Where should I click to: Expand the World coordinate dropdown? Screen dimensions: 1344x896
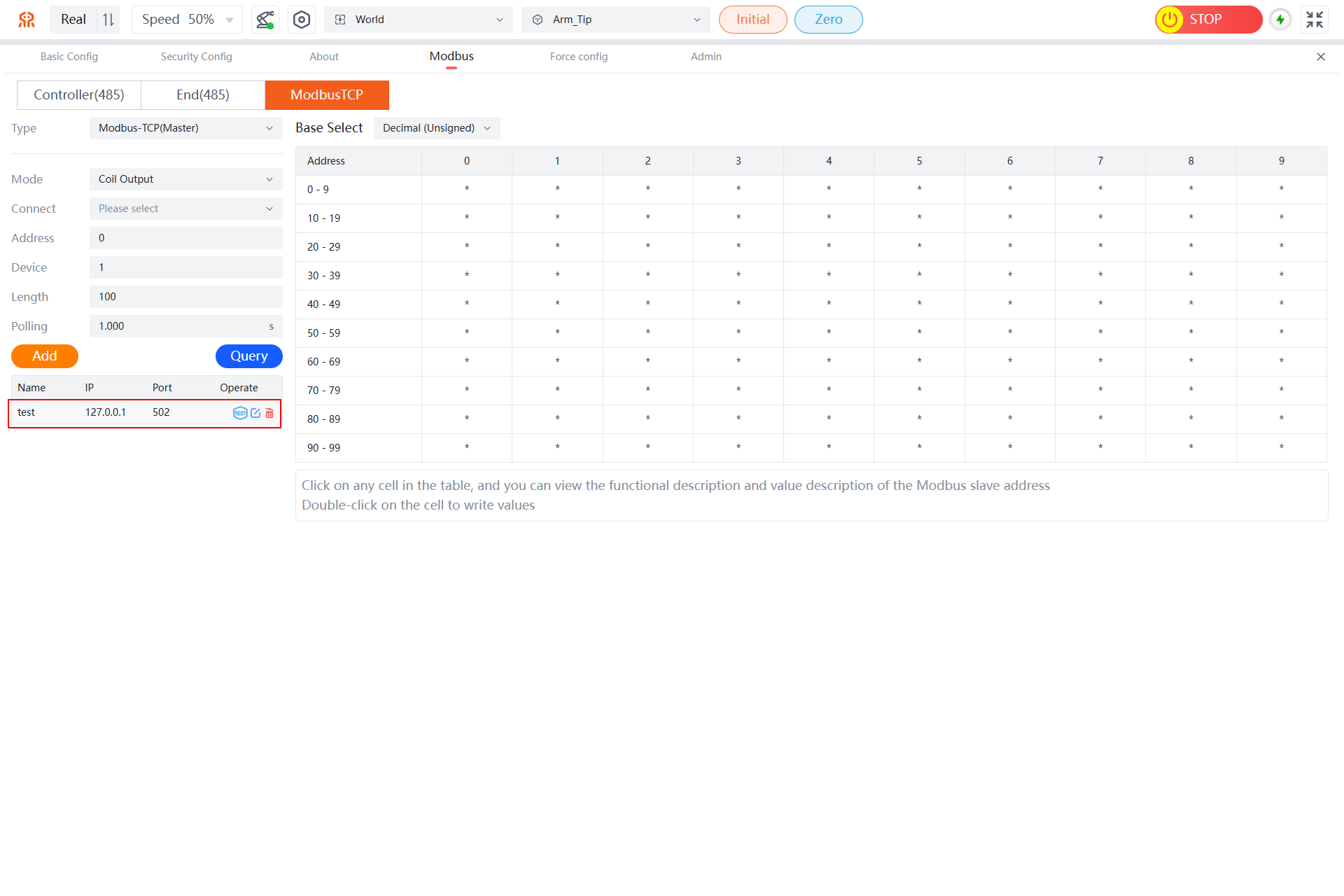[x=418, y=20]
